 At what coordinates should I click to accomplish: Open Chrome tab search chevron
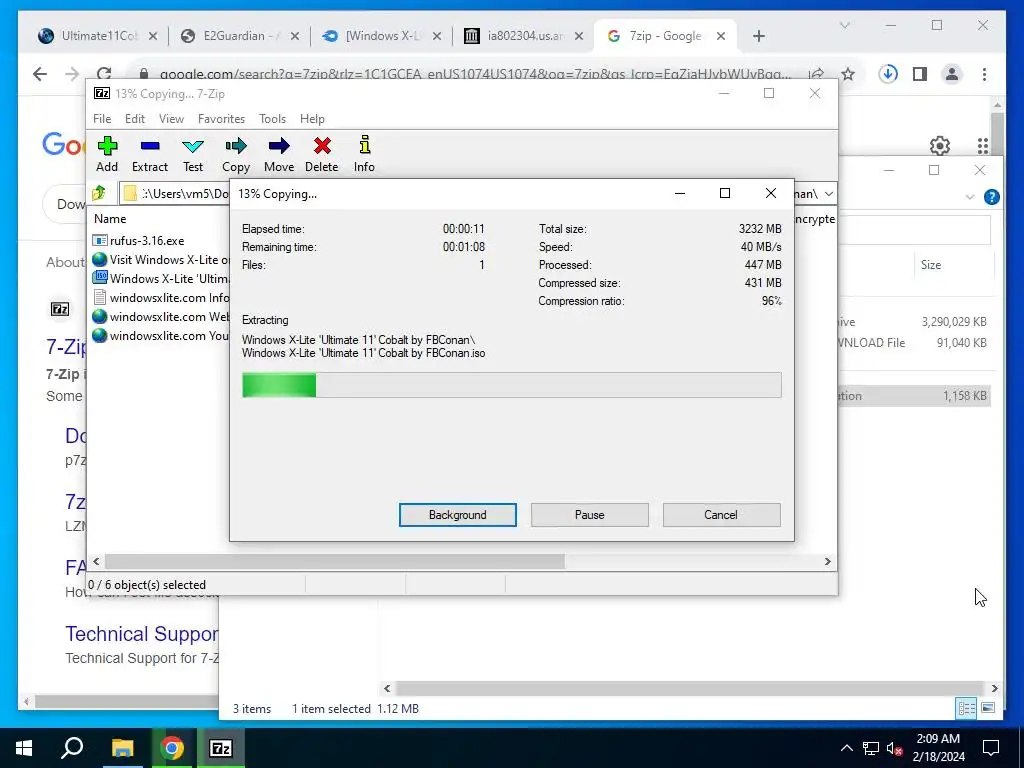(x=844, y=25)
